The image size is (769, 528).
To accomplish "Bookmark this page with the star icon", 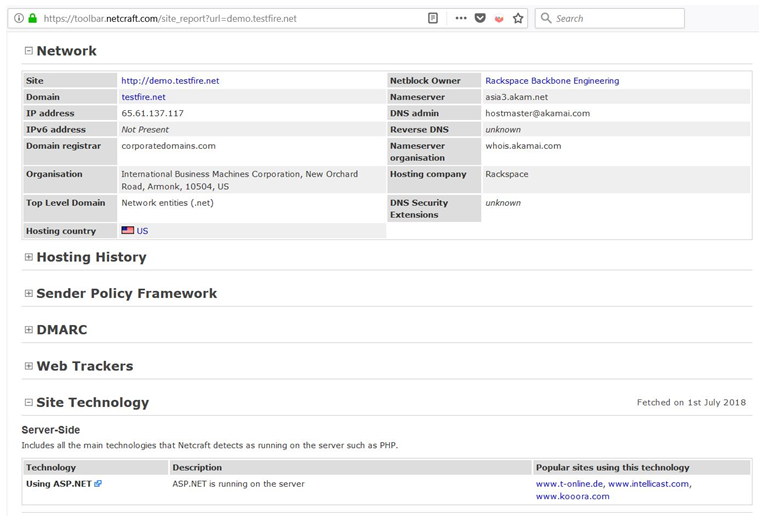I will [518, 18].
